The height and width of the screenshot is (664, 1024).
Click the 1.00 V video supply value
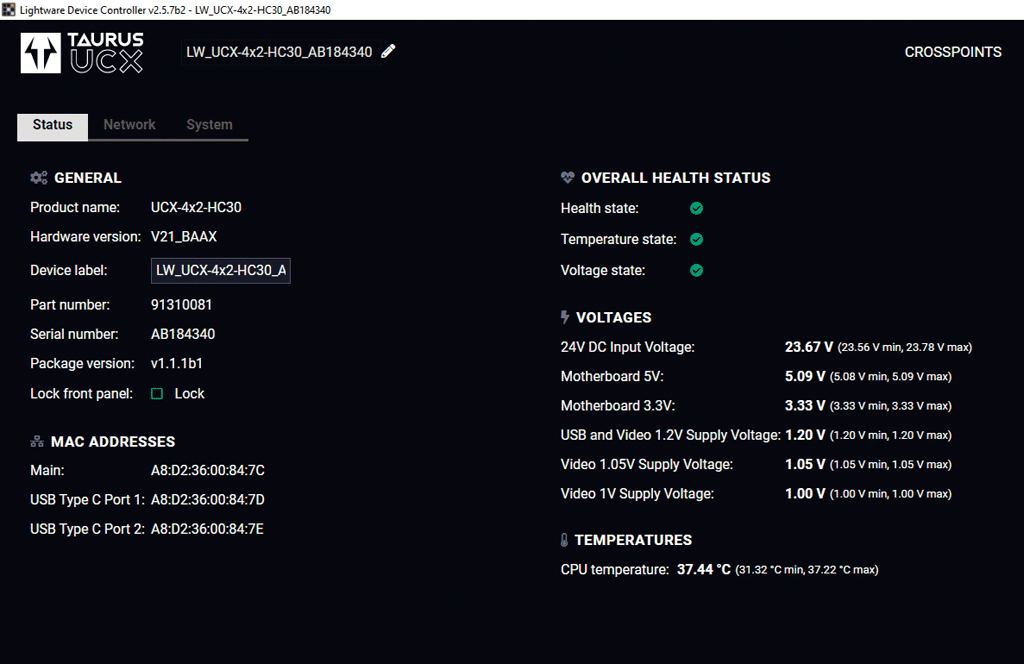[805, 494]
